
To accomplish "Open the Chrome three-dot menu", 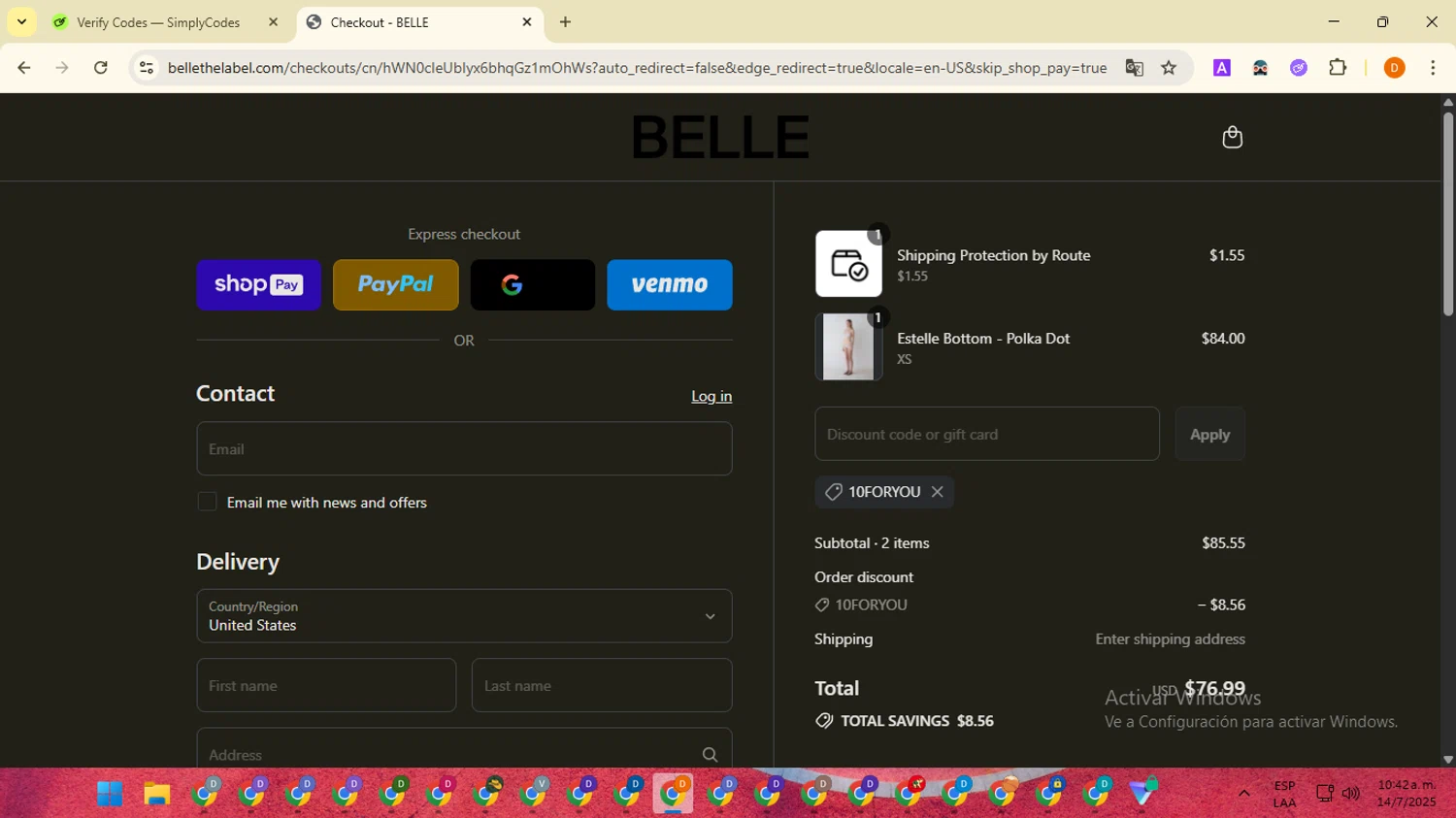I will (x=1433, y=68).
